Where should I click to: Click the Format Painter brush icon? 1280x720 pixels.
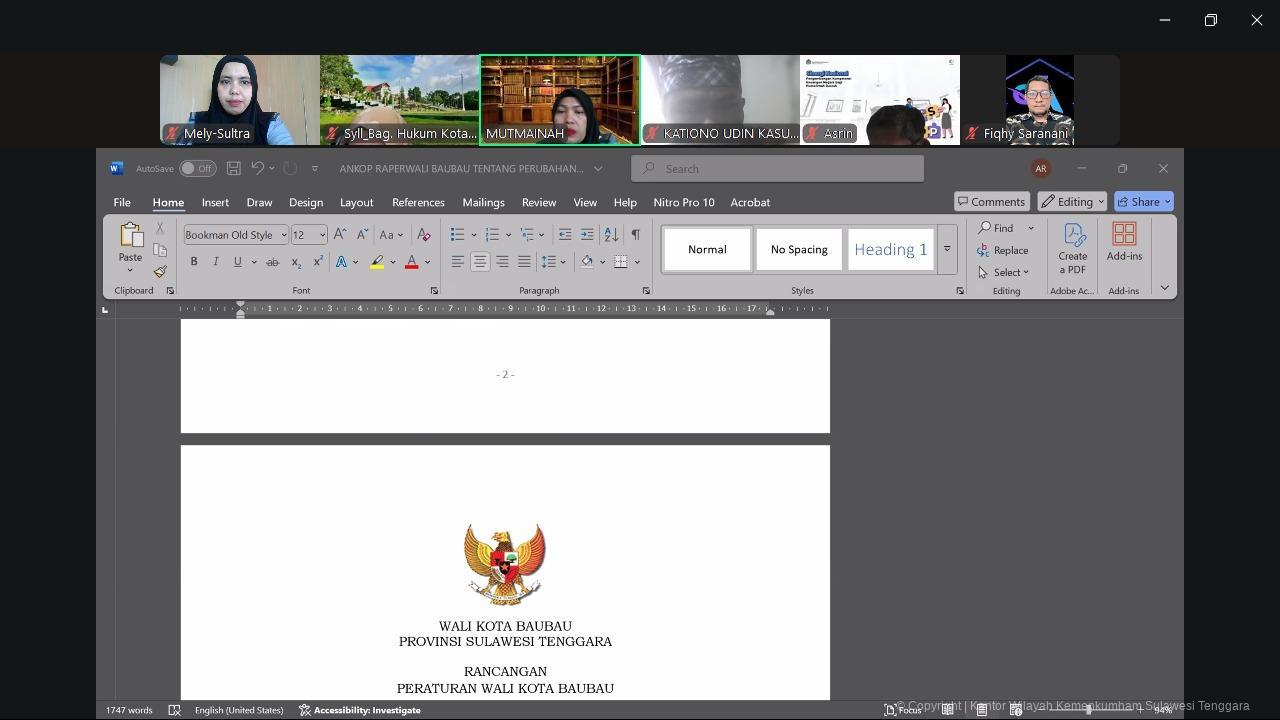tap(160, 272)
